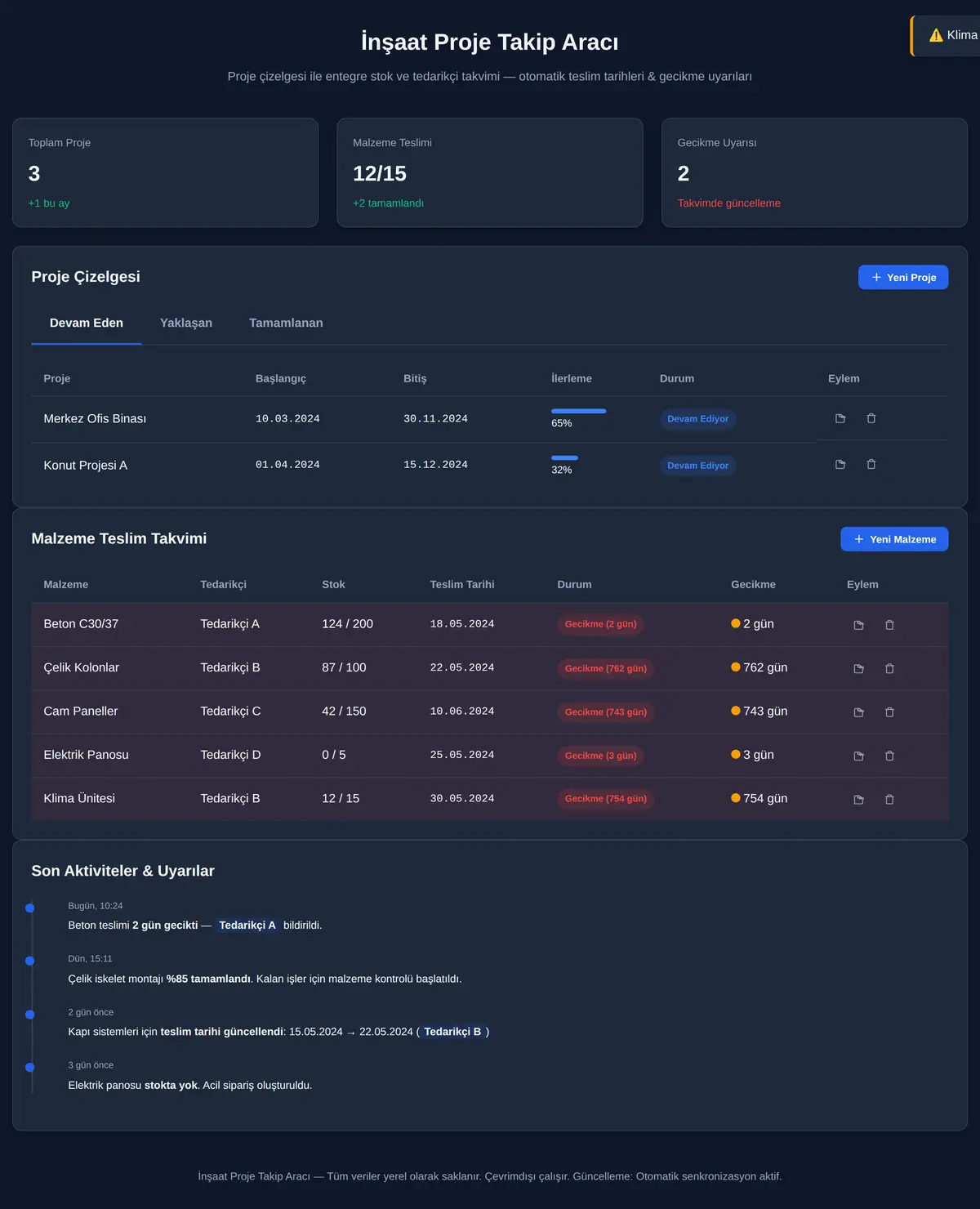Click the Gecikme (2 gün) status badge
The image size is (980, 1209).
click(x=601, y=624)
